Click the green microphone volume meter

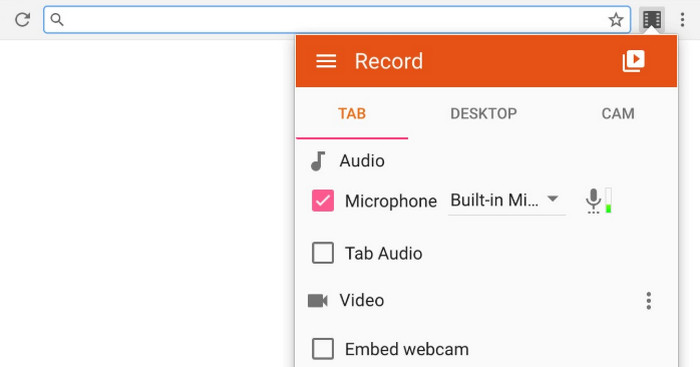608,200
